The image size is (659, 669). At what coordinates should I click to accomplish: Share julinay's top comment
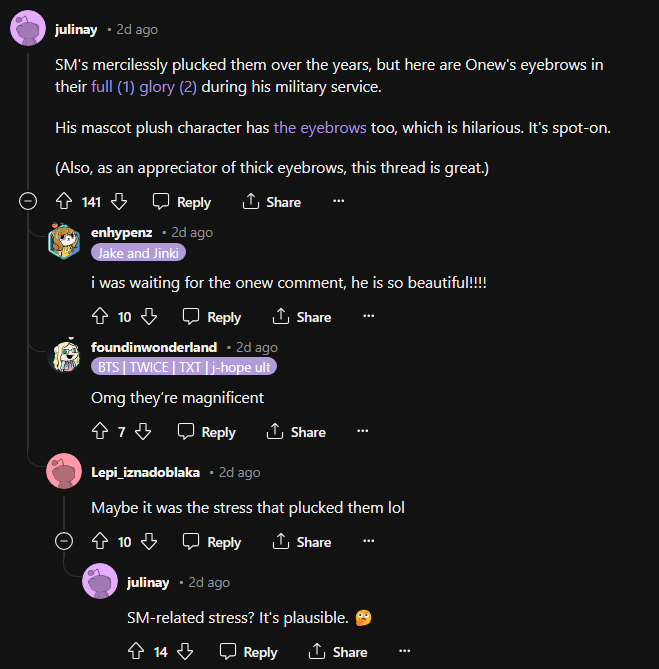(271, 202)
